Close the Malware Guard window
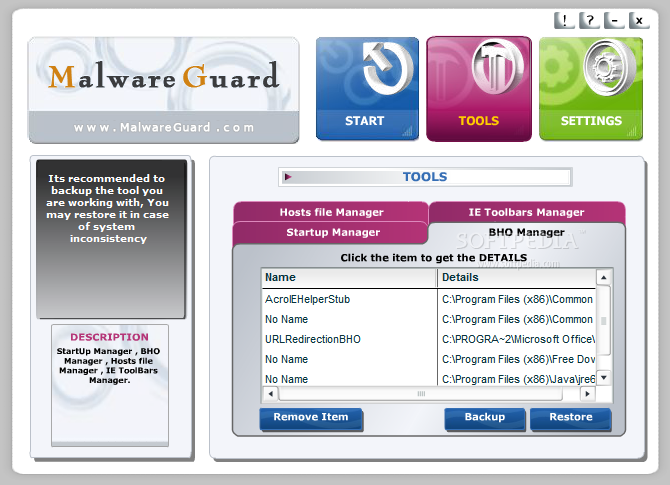 pyautogui.click(x=639, y=20)
